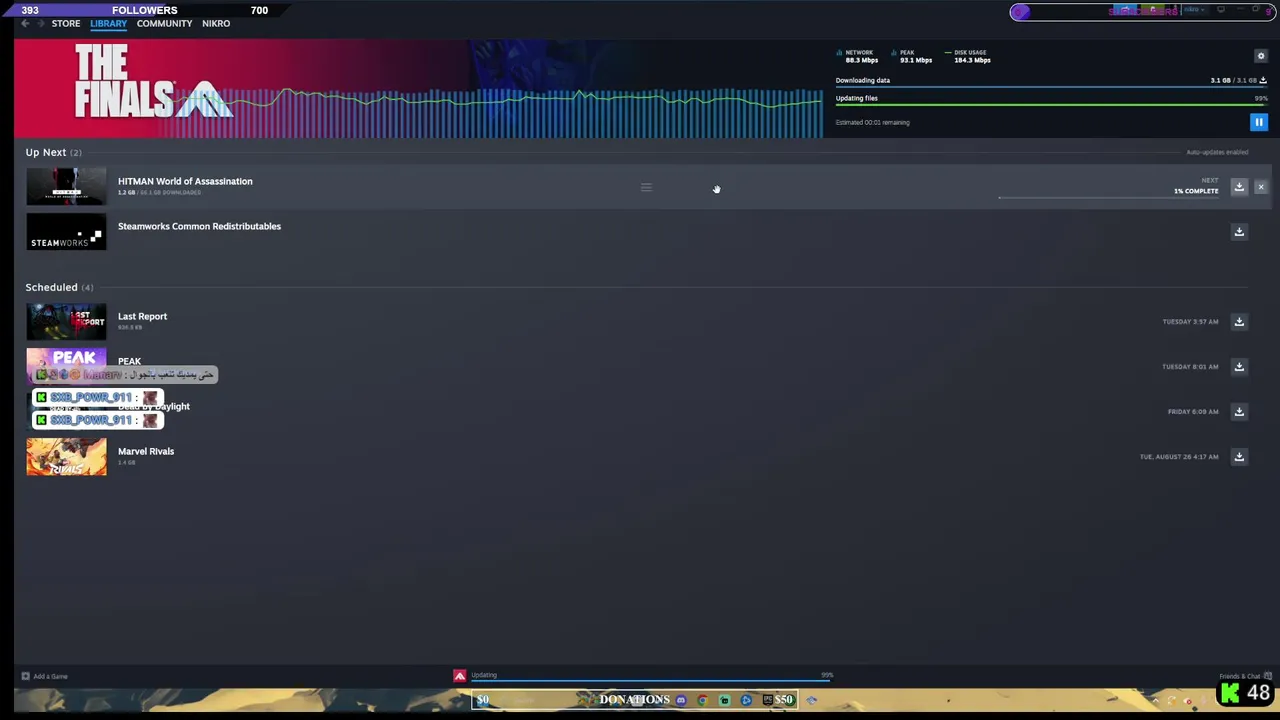Open the LIBRARY tab

pos(108,23)
